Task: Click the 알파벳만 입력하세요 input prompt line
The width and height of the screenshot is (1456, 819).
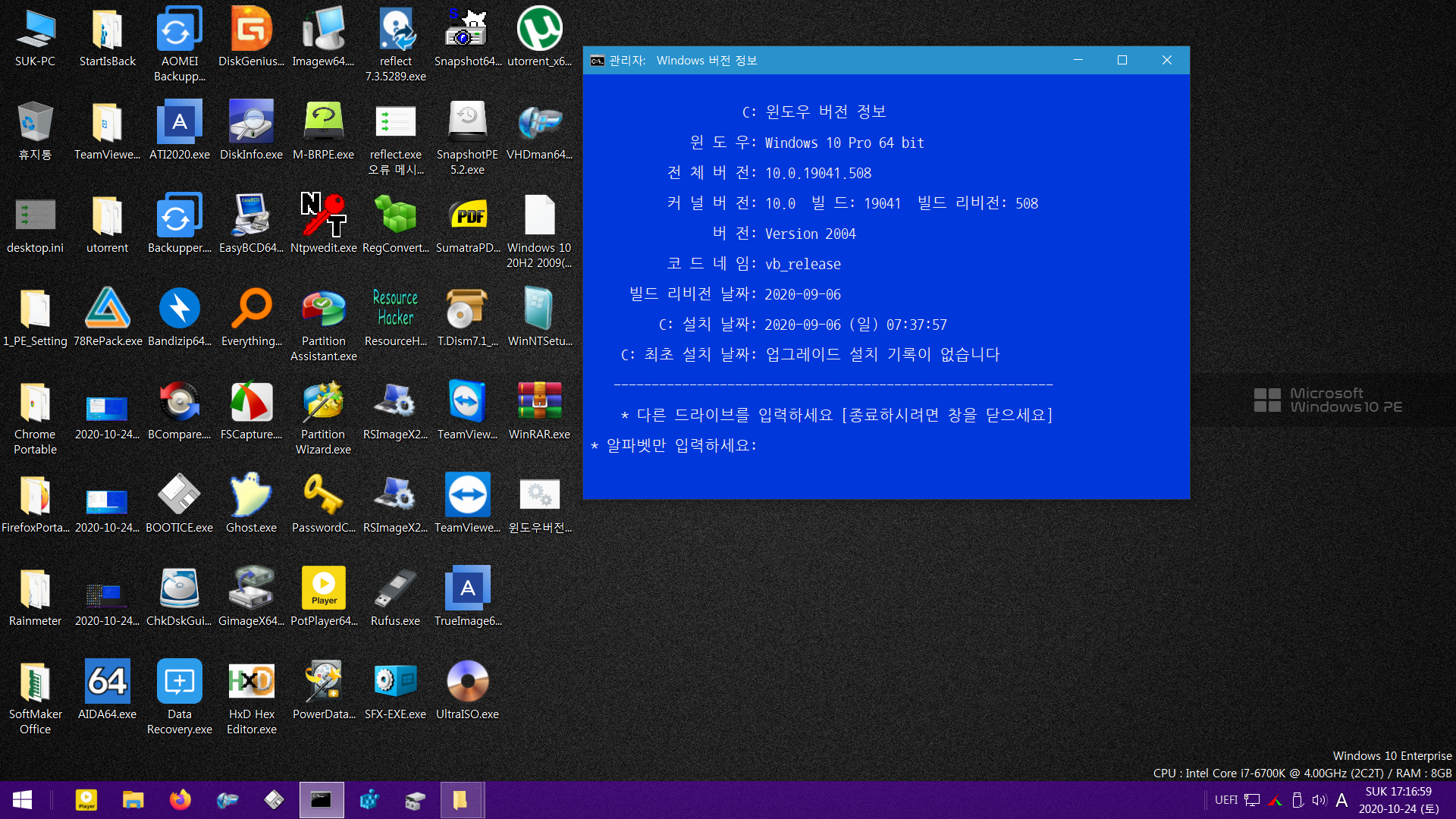Action: [x=674, y=445]
